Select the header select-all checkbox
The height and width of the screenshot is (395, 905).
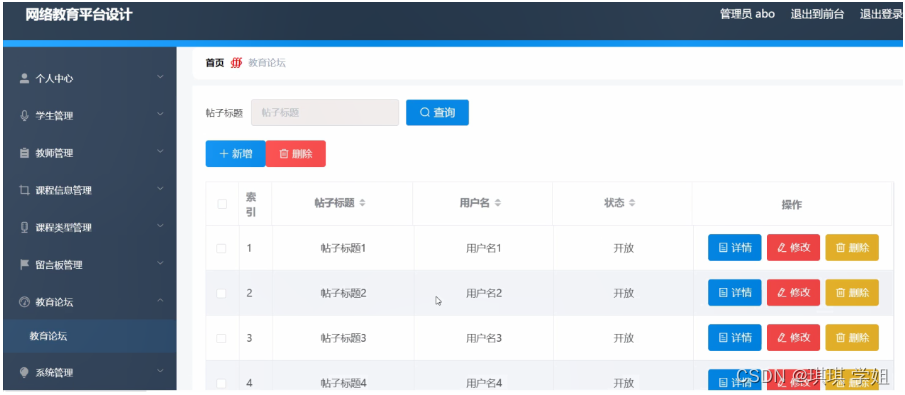pyautogui.click(x=222, y=204)
